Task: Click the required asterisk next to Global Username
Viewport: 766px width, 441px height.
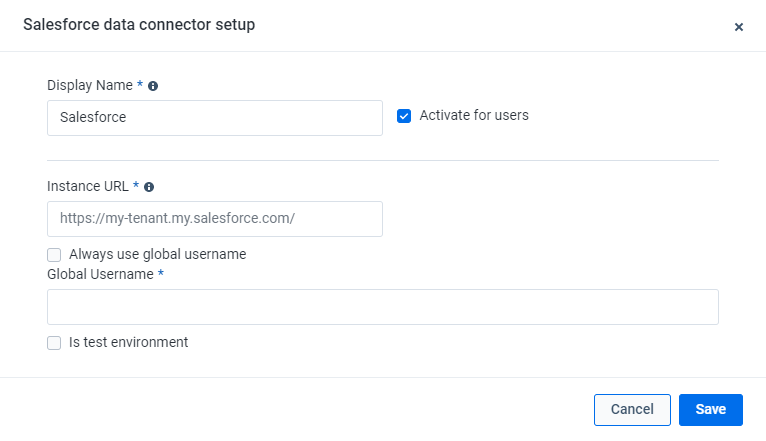Action: pos(161,273)
